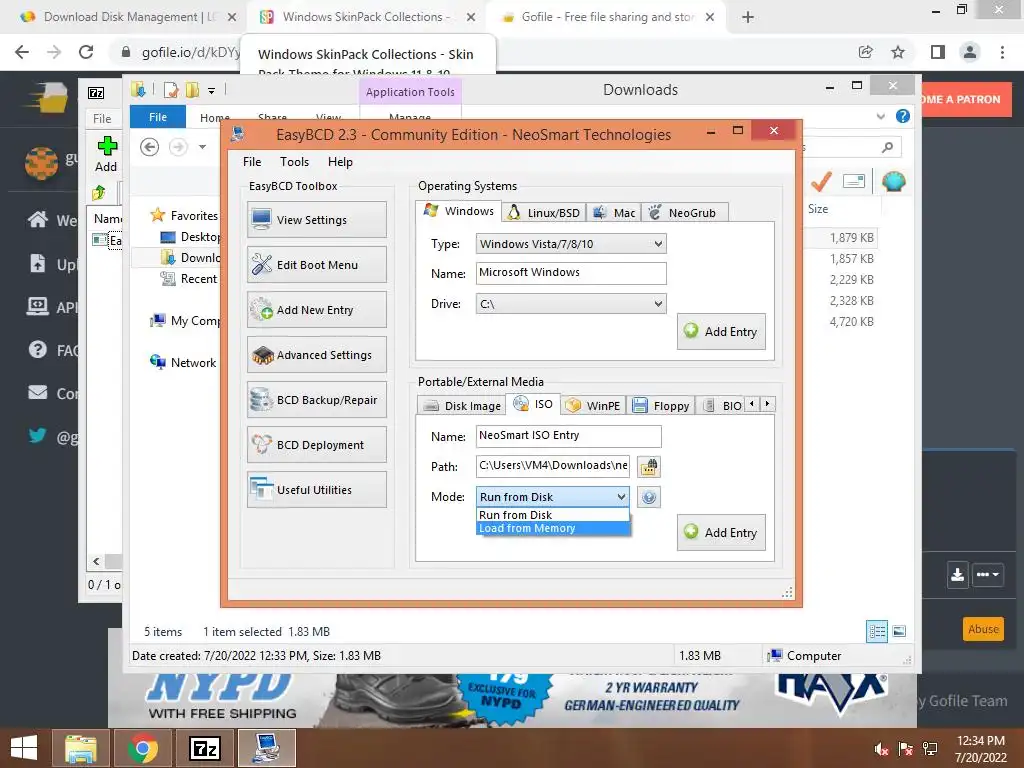Open new Chrome tab

[x=748, y=17]
